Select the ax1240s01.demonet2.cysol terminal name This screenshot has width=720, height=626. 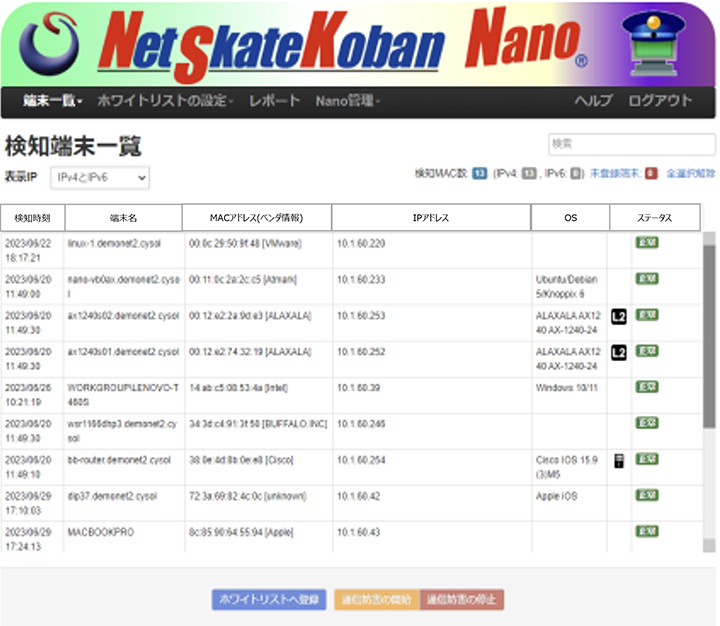[x=123, y=352]
